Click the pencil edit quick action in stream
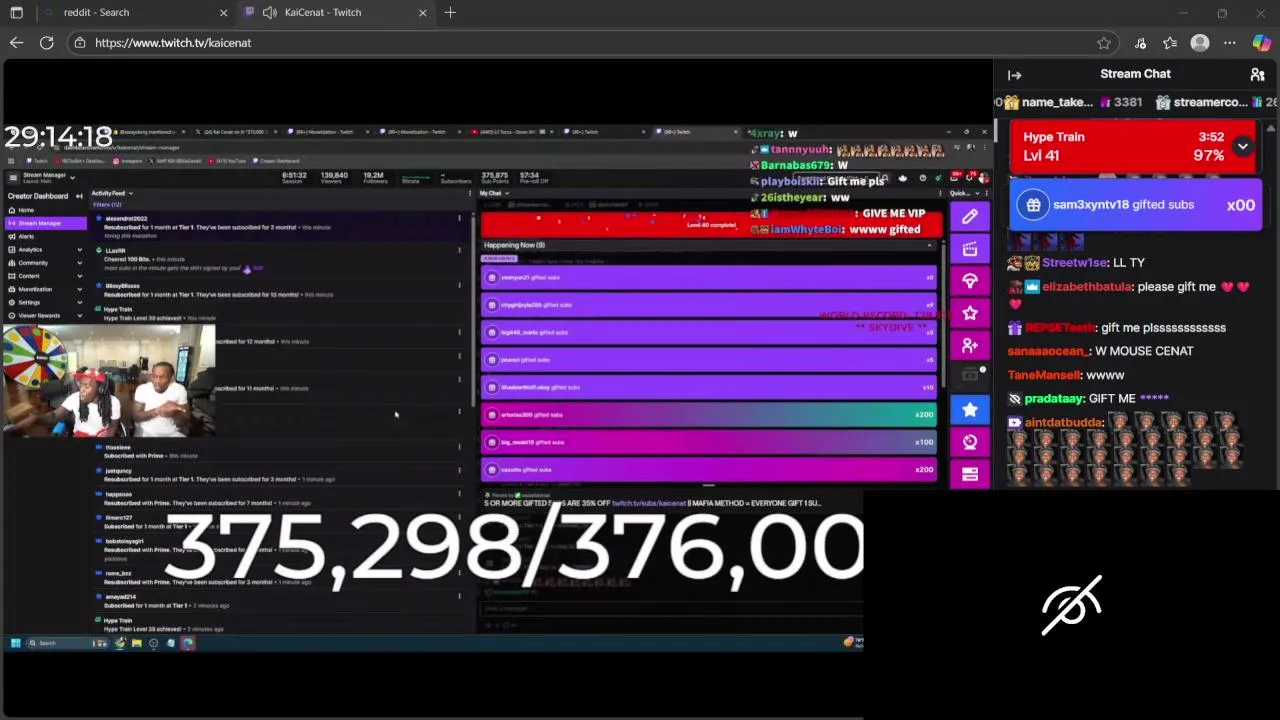 (969, 217)
